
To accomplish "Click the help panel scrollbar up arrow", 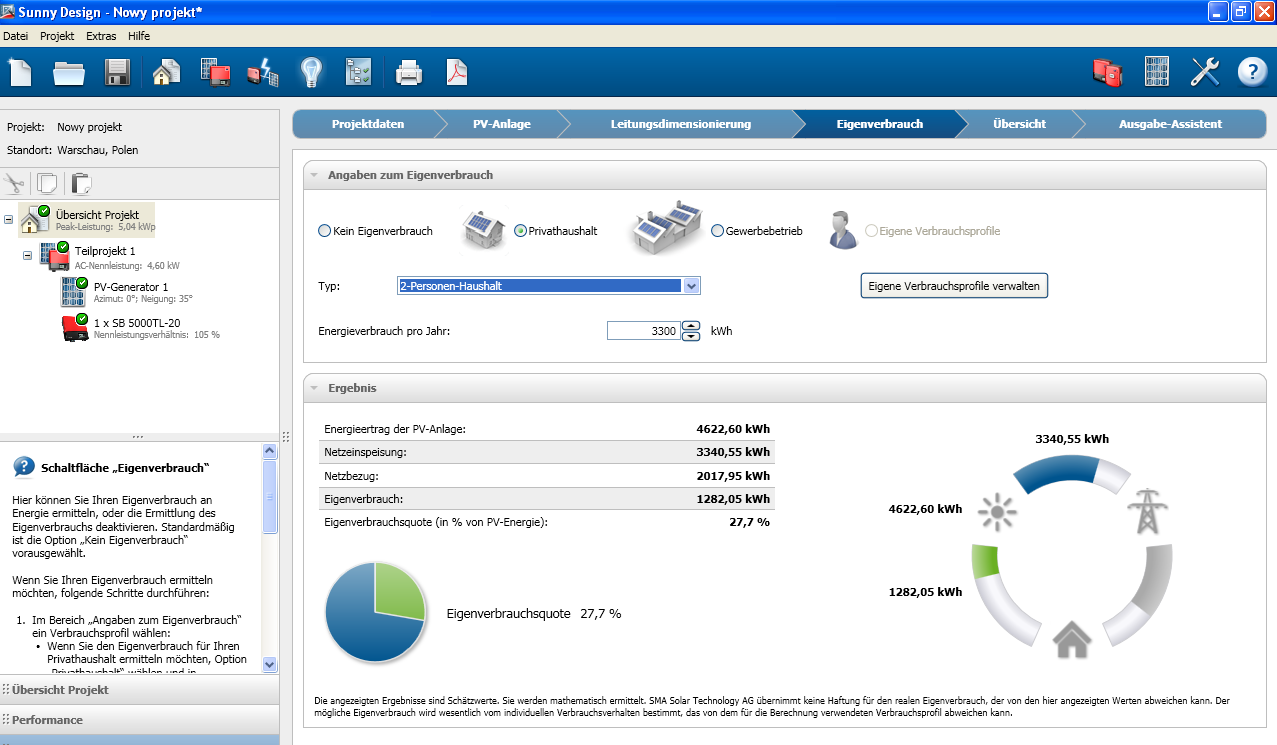I will [270, 452].
